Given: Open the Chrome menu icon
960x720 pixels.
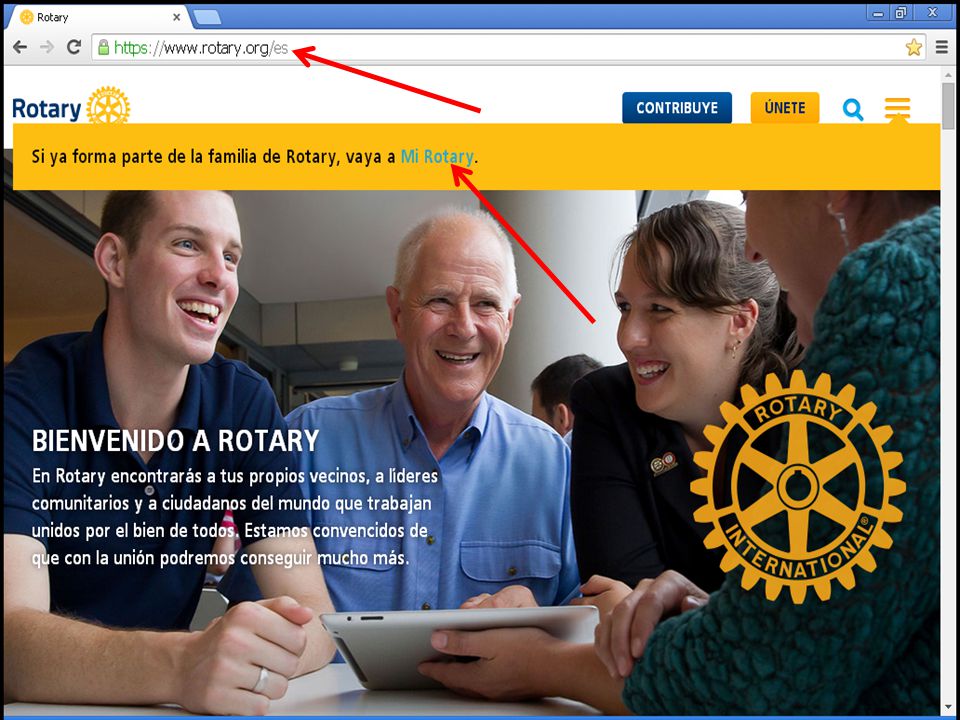Looking at the screenshot, I should click(942, 47).
